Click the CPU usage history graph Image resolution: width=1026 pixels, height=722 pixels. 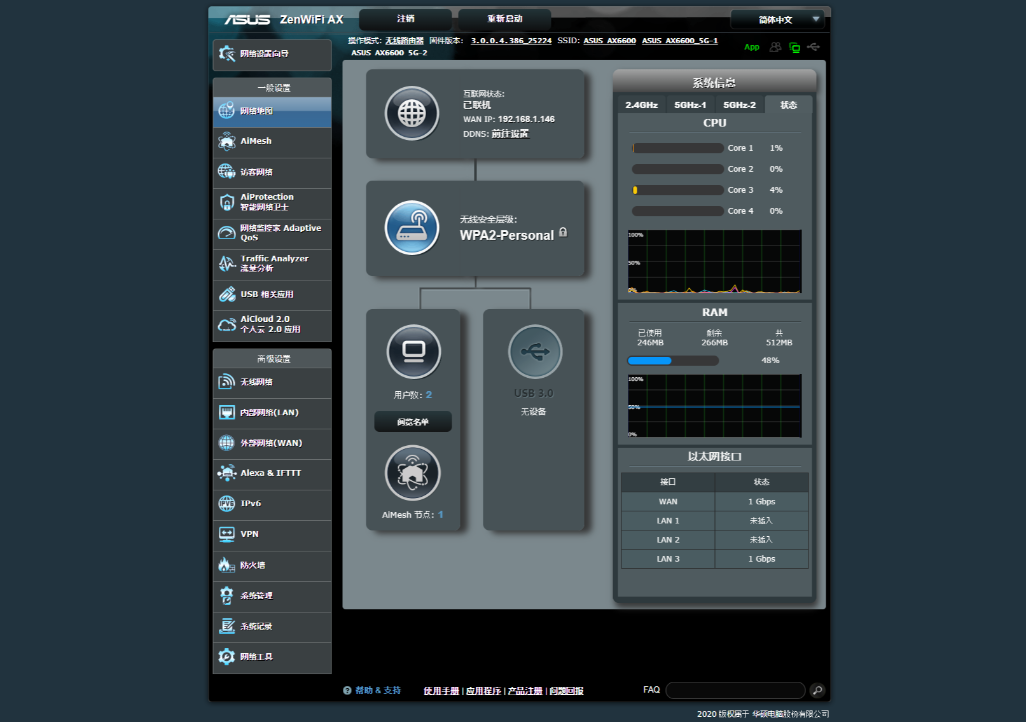(x=715, y=261)
